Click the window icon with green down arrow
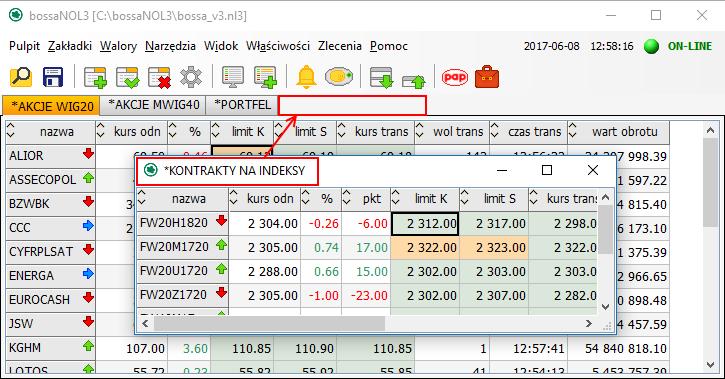Viewport: 725px width, 379px height. (381, 77)
